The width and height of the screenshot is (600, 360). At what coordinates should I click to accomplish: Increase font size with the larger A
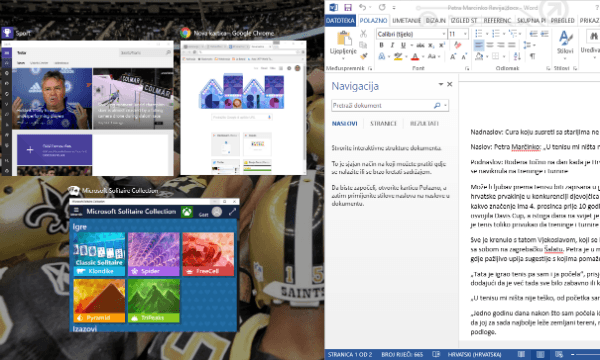(453, 57)
